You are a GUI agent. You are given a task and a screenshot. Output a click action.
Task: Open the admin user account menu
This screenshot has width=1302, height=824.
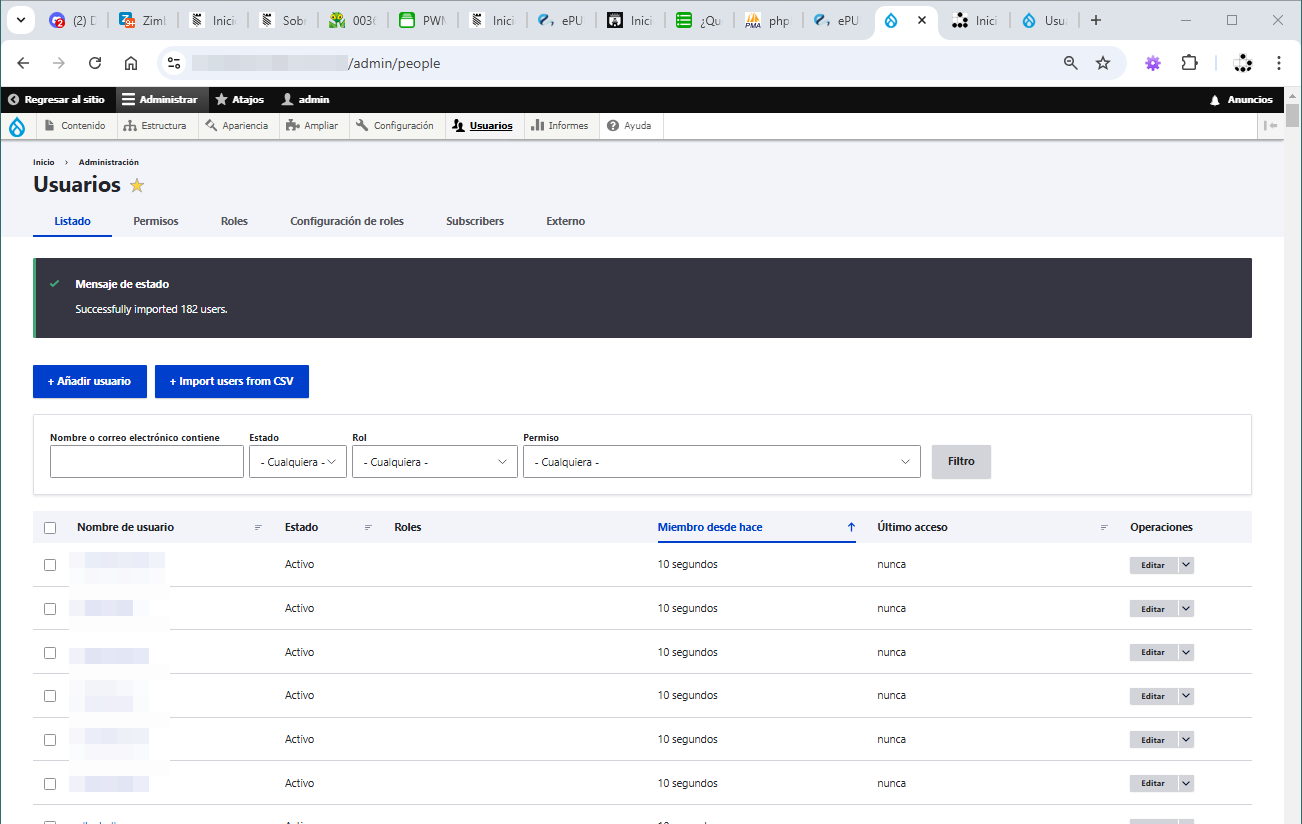click(305, 99)
